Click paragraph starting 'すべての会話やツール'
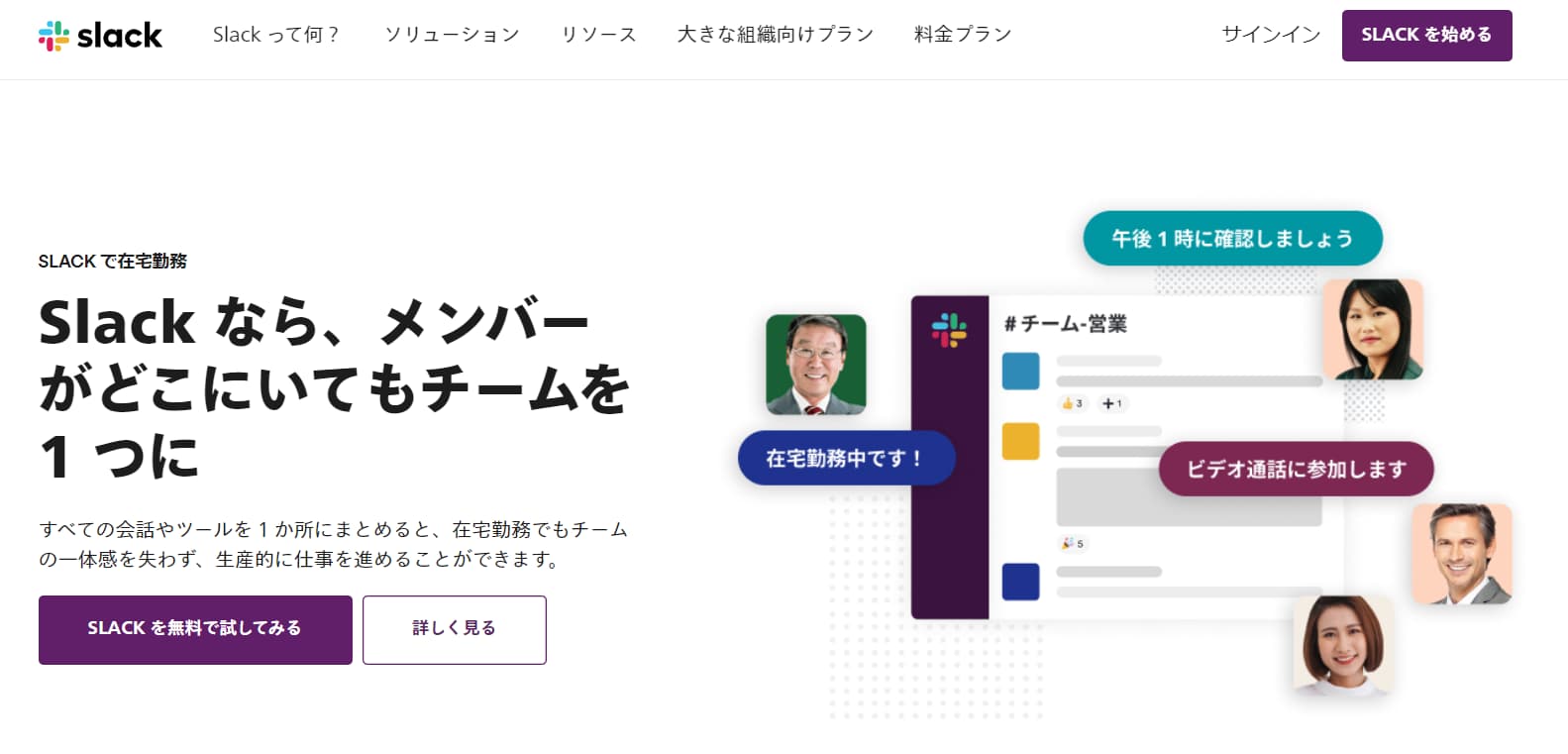This screenshot has width=1568, height=754. coord(334,544)
